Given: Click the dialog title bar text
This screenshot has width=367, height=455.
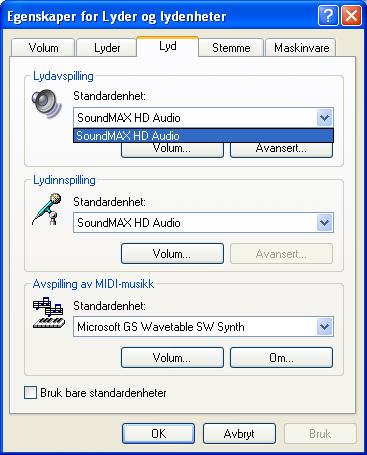Looking at the screenshot, I should [x=117, y=17].
